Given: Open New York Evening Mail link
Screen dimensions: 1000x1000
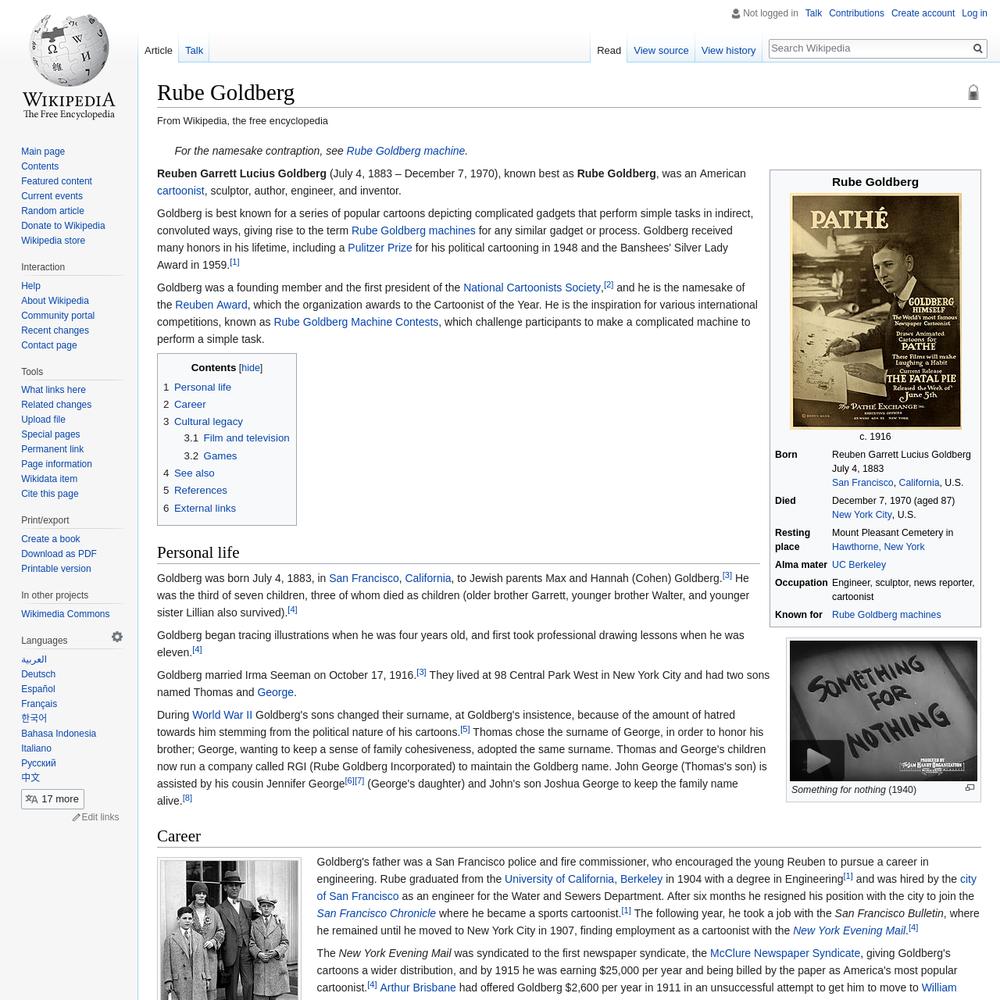Looking at the screenshot, I should pos(849,930).
